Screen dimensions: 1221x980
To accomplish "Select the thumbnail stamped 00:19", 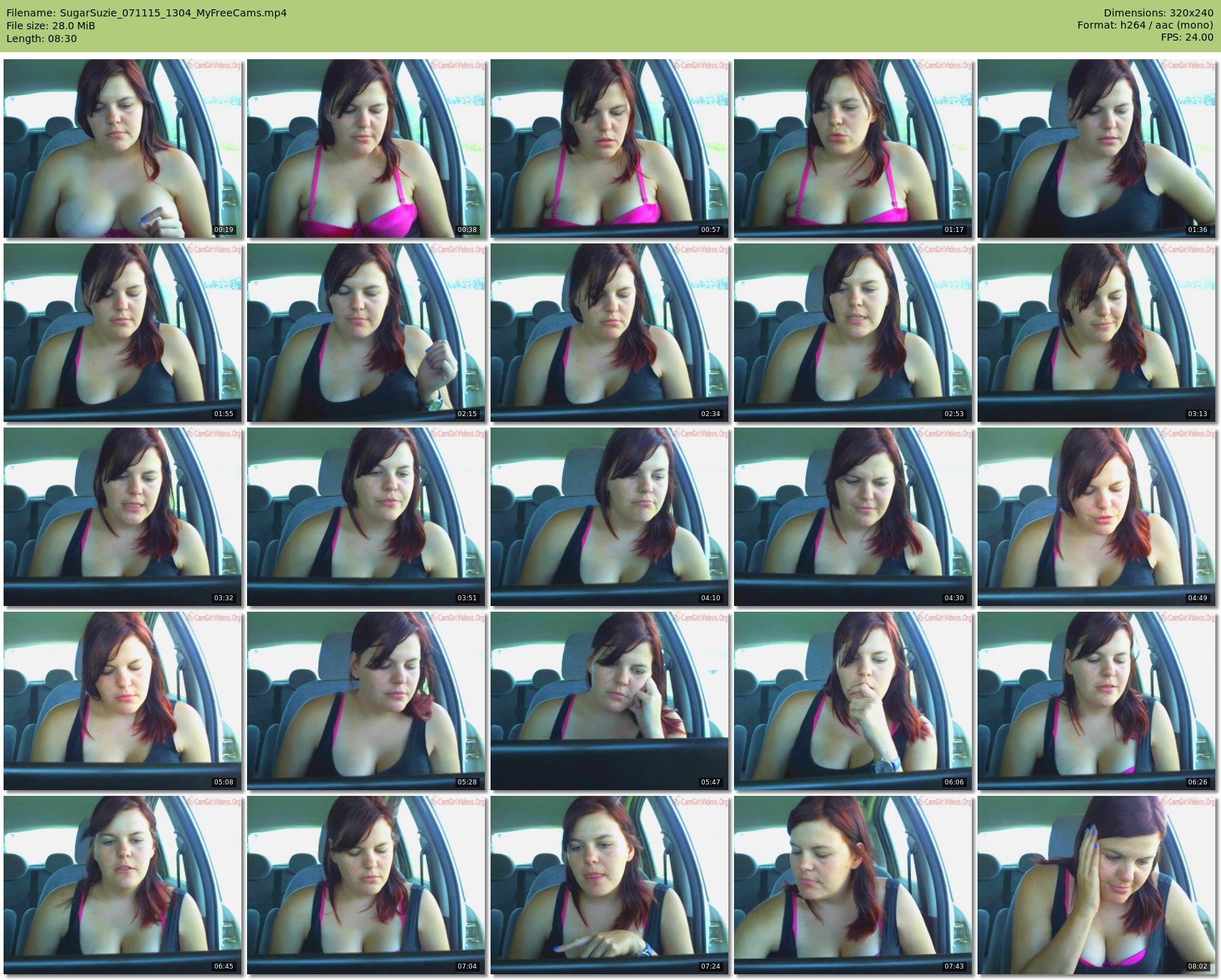I will [x=123, y=148].
